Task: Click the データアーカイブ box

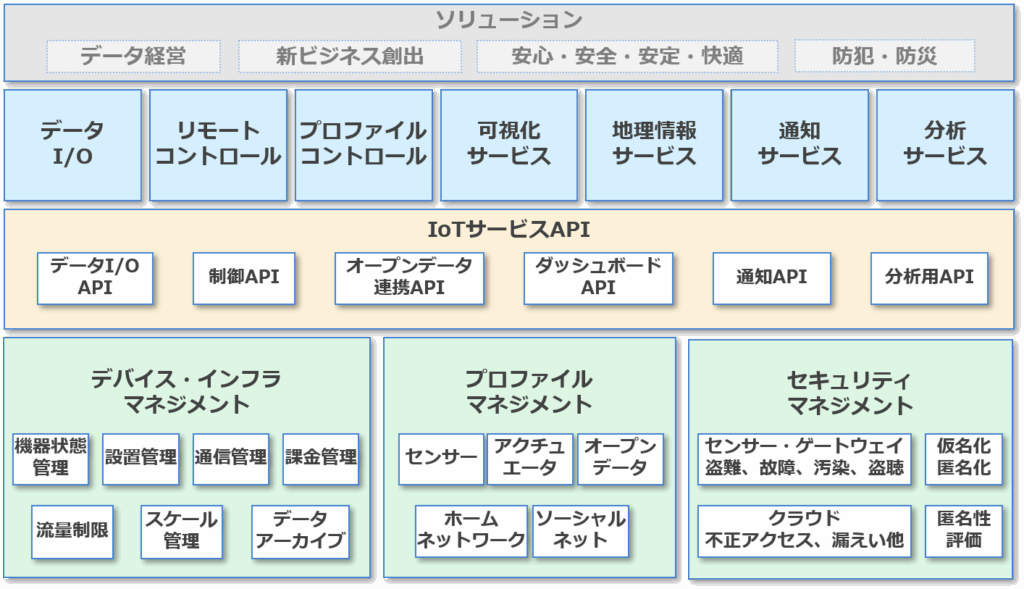Action: coord(300,531)
